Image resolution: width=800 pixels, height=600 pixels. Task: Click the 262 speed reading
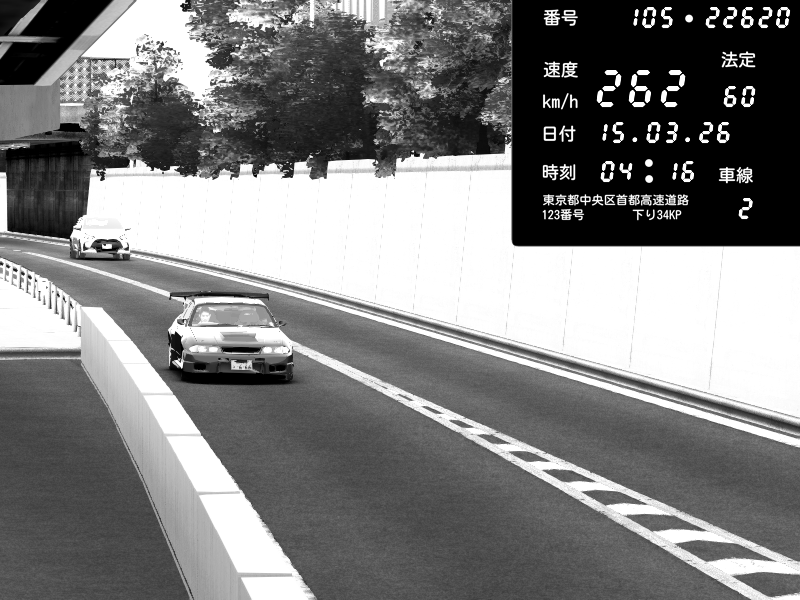[x=641, y=90]
